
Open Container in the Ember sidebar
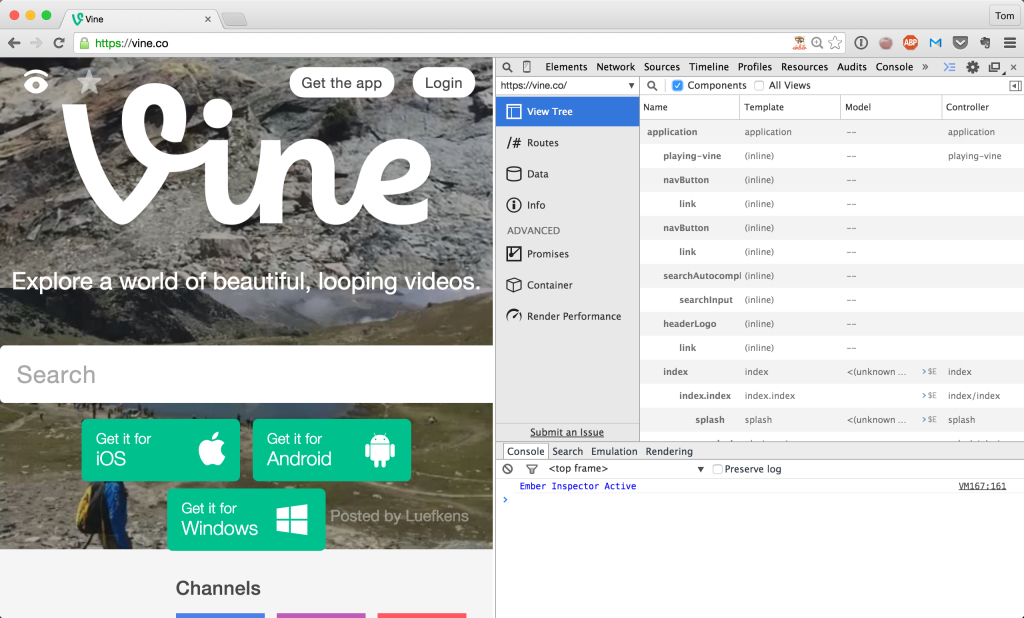tap(567, 285)
